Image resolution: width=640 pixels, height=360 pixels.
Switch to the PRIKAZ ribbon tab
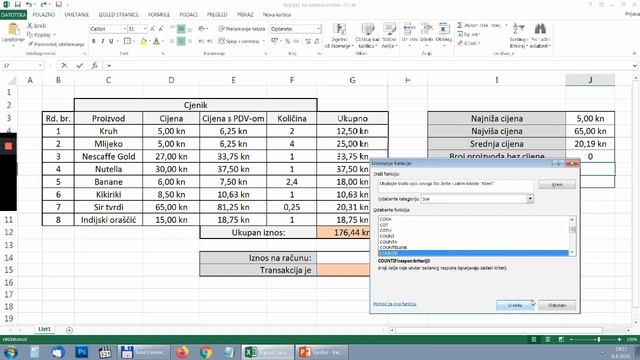point(245,15)
